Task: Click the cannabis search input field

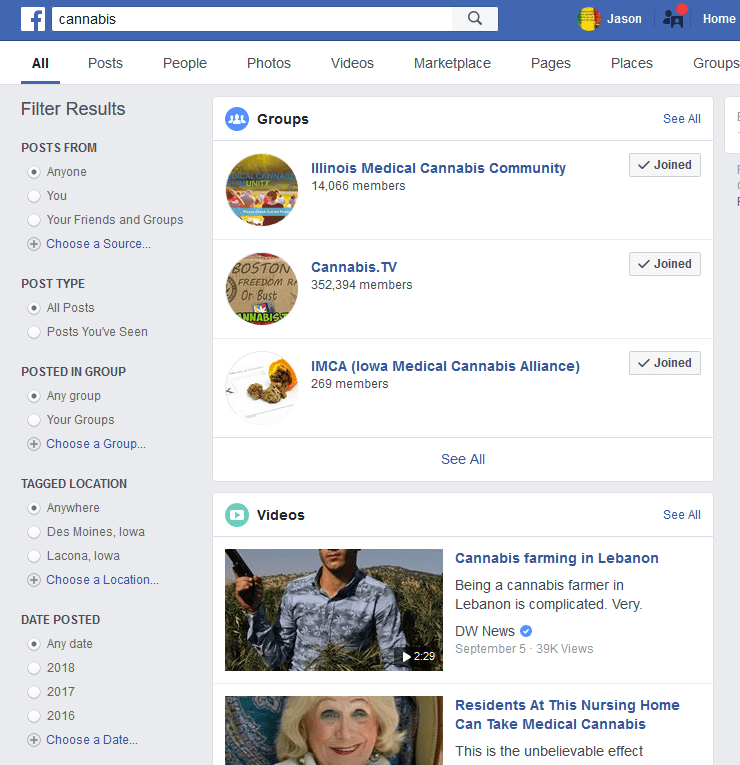Action: tap(252, 19)
